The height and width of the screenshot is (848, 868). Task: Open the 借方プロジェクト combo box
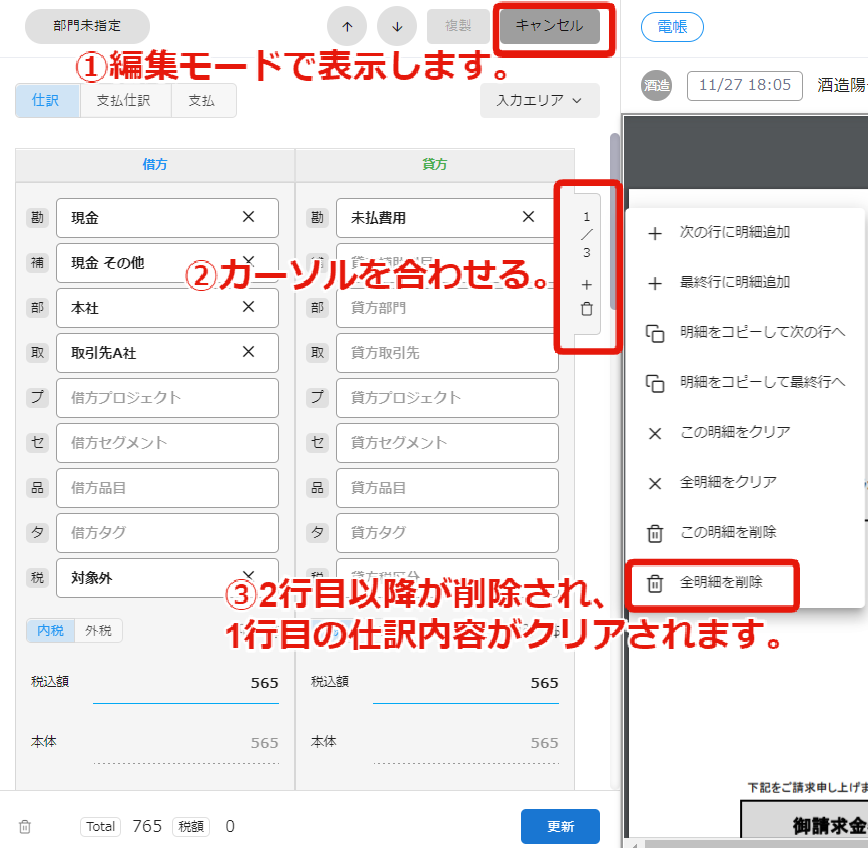[167, 397]
